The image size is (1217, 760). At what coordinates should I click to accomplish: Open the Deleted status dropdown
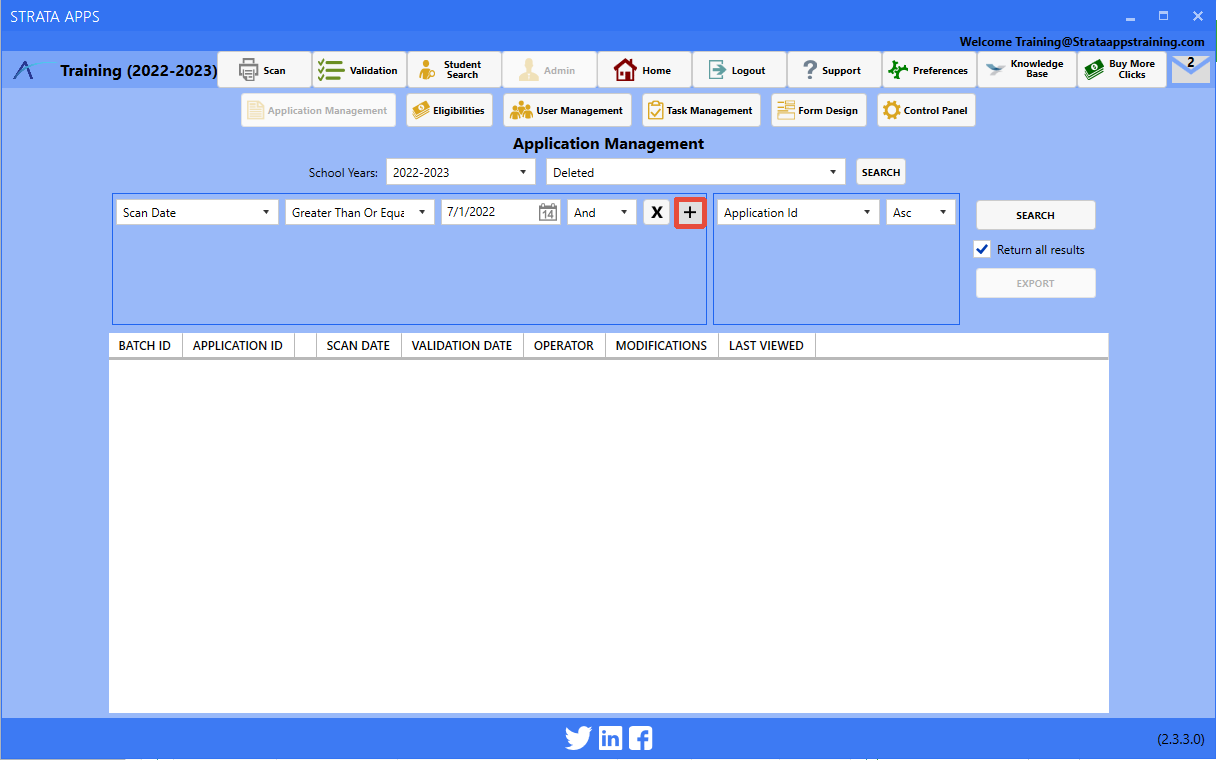[696, 172]
